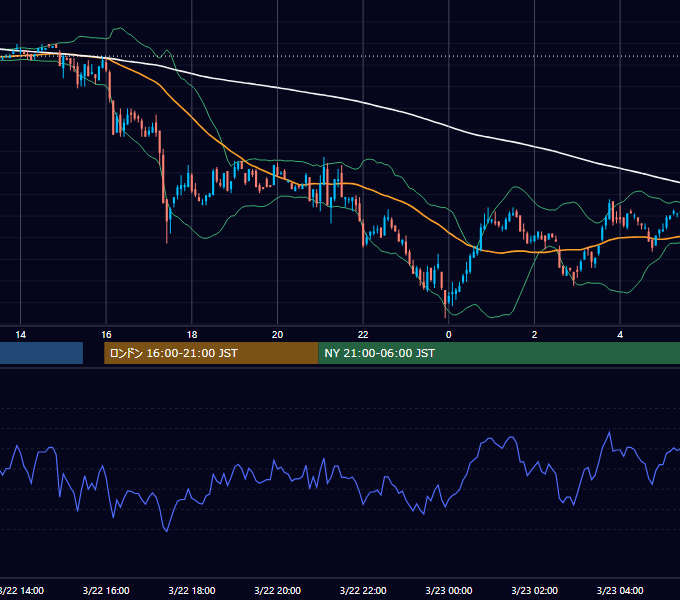Click the 3/22 18:00 time label
This screenshot has width=680, height=600.
pos(192,590)
